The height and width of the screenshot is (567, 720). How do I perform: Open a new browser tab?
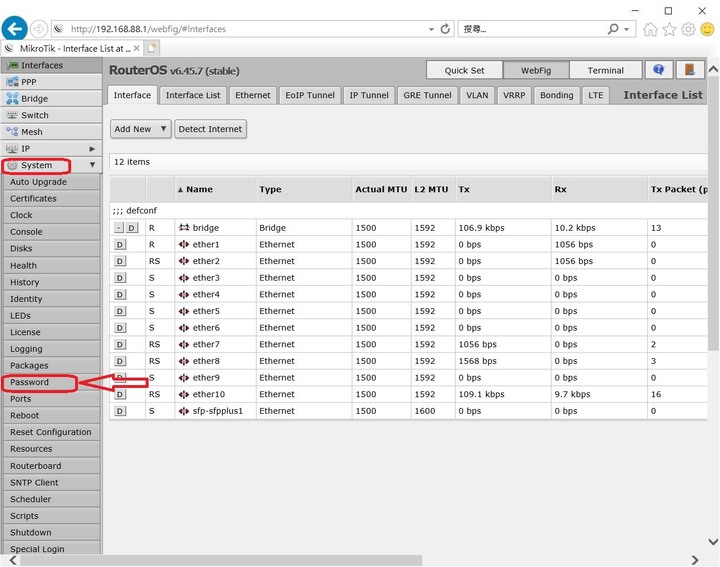click(x=152, y=48)
